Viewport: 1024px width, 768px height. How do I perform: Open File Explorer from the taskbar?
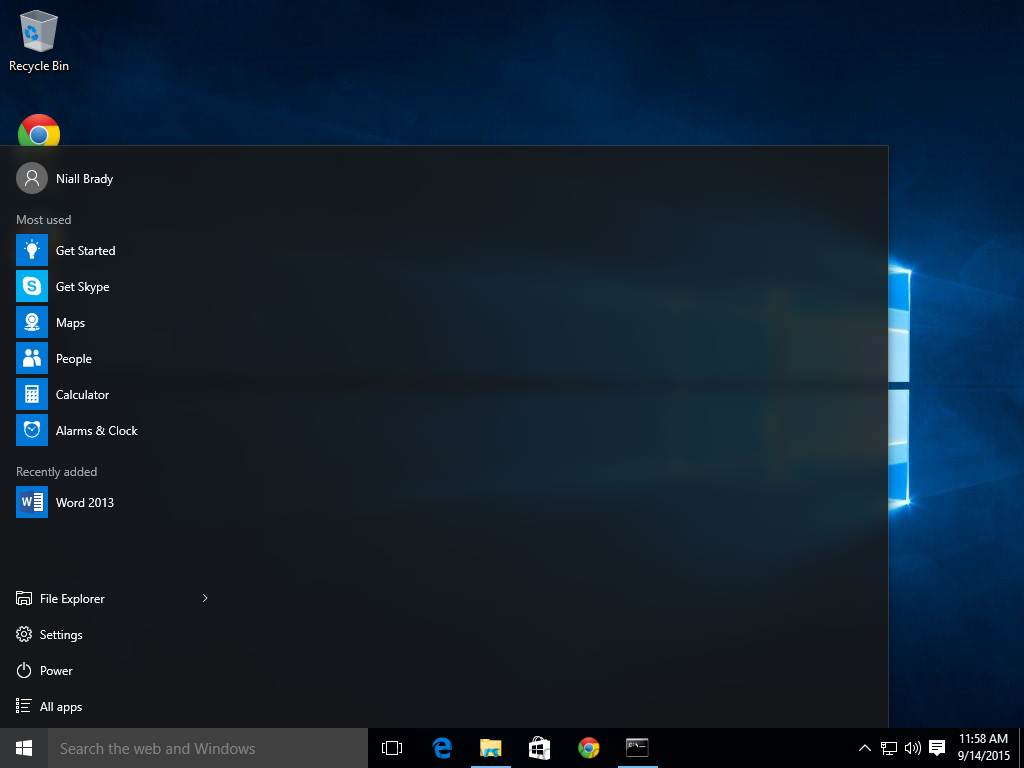(490, 748)
